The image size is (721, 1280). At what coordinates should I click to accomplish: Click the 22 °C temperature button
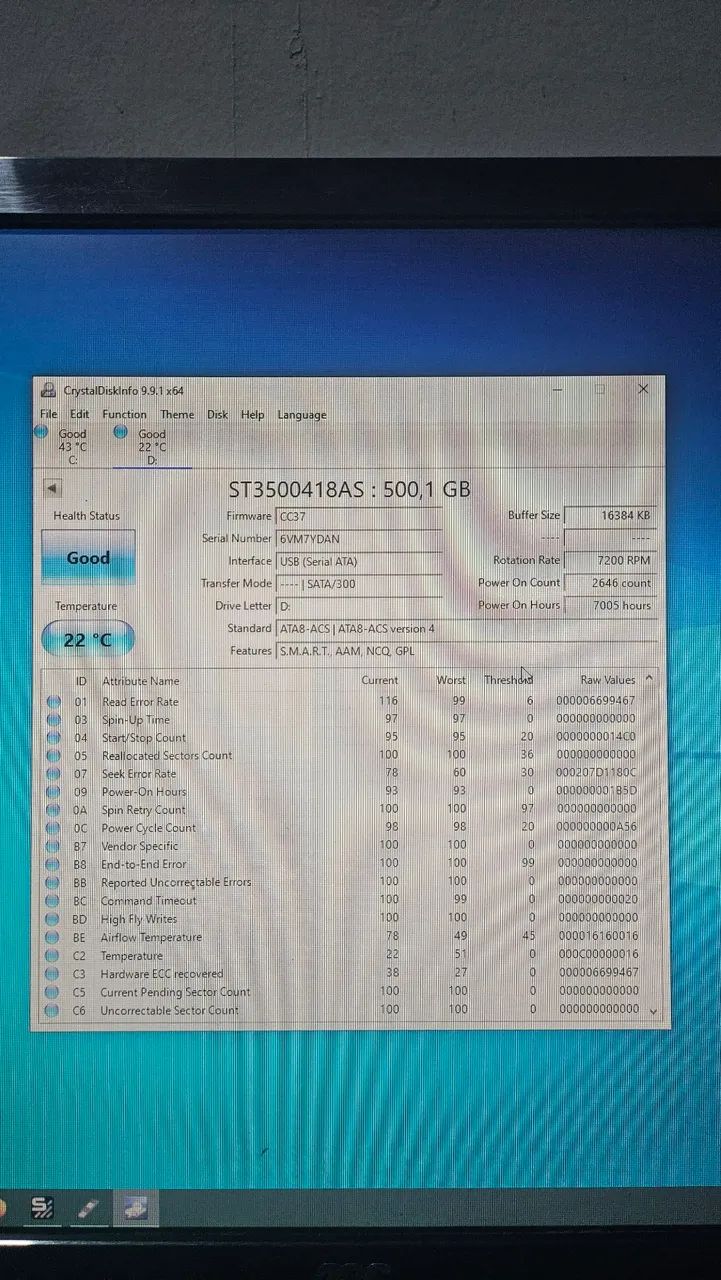88,639
